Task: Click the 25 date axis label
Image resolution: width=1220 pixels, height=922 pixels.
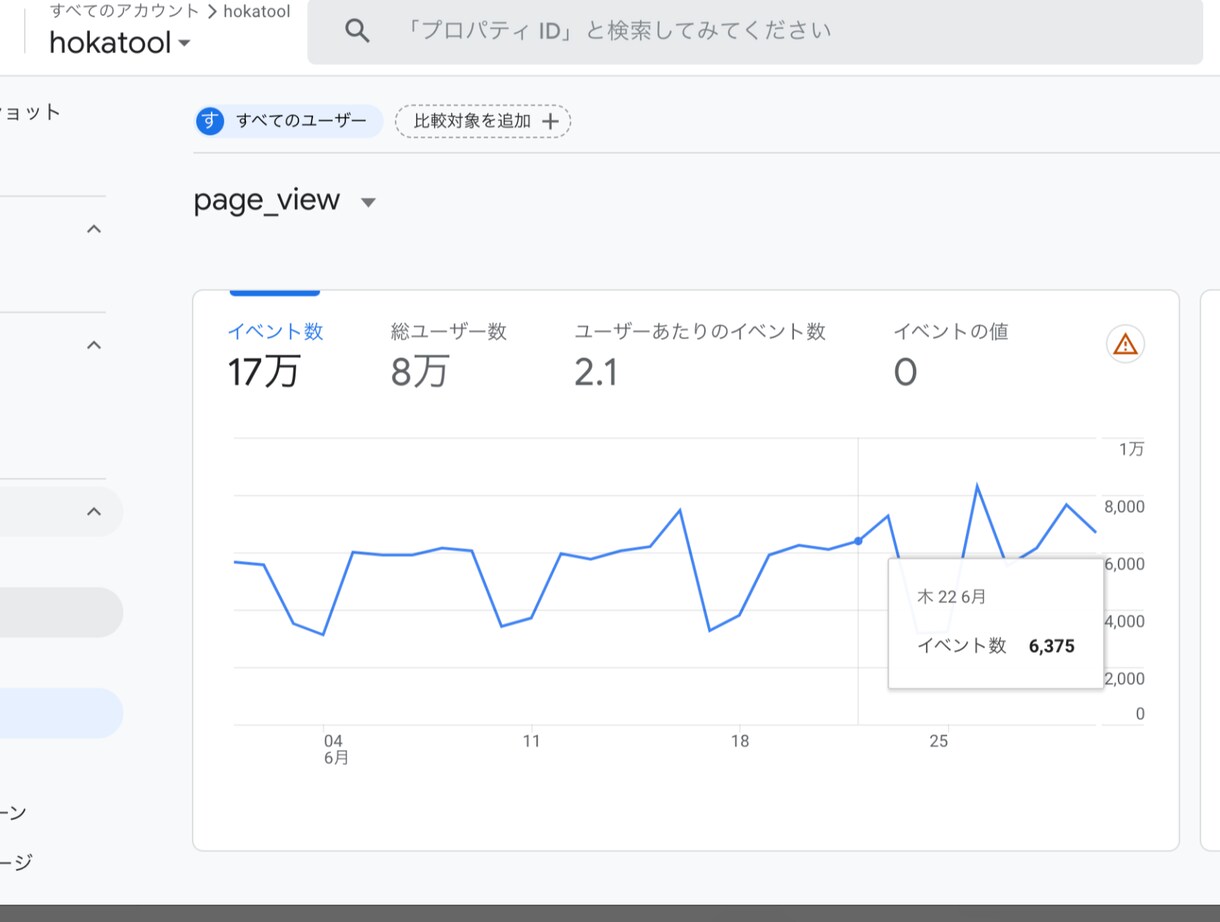Action: (x=938, y=741)
